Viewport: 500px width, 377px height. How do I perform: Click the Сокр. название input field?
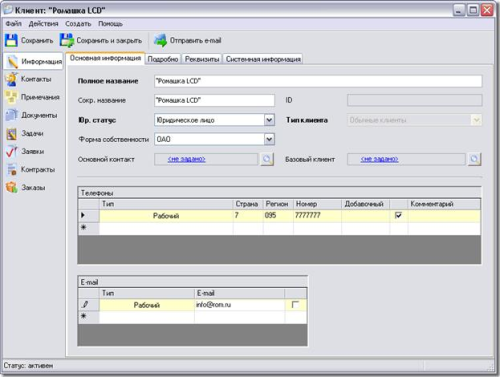pos(214,100)
